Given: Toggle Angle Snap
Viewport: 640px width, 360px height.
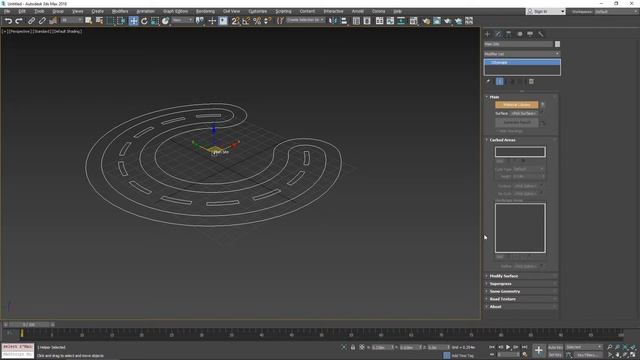Looking at the screenshot, I should click(x=246, y=21).
